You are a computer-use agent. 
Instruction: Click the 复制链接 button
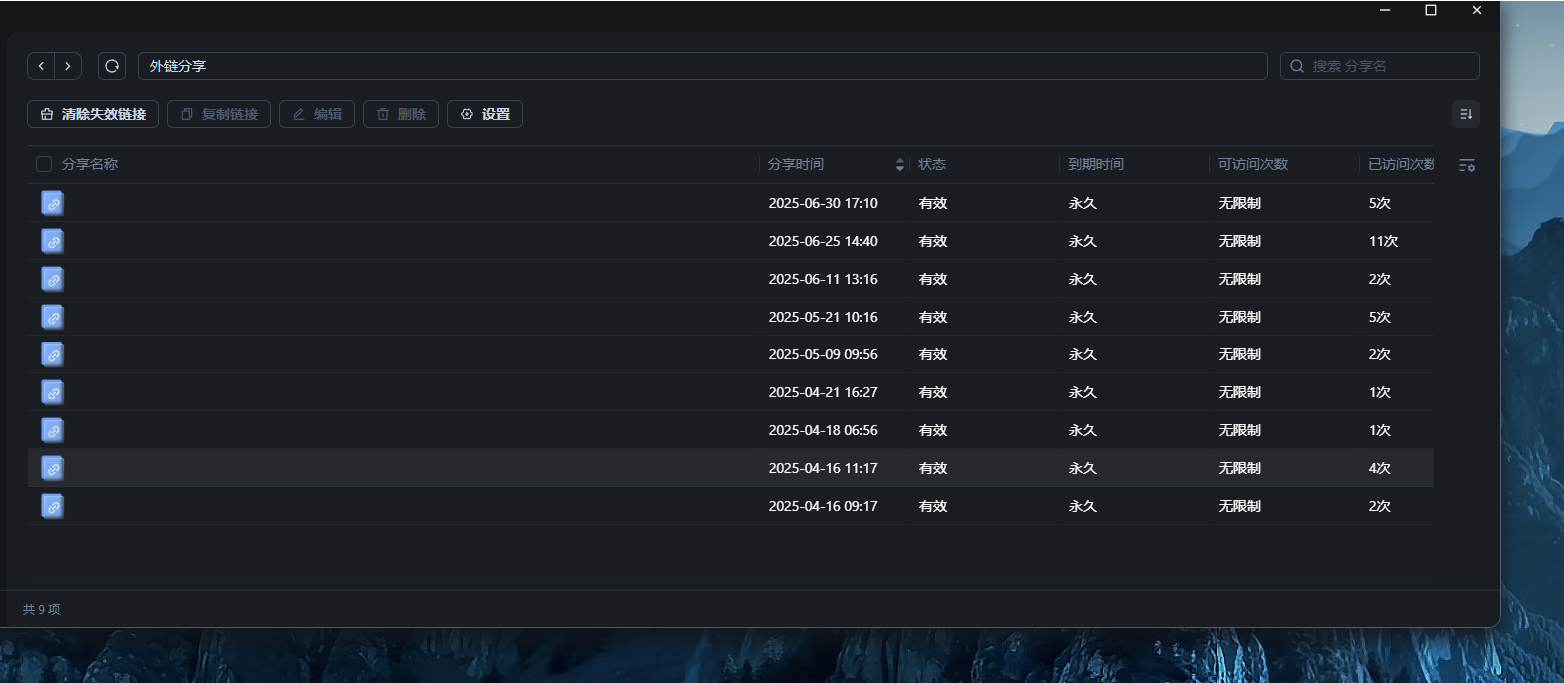(219, 114)
